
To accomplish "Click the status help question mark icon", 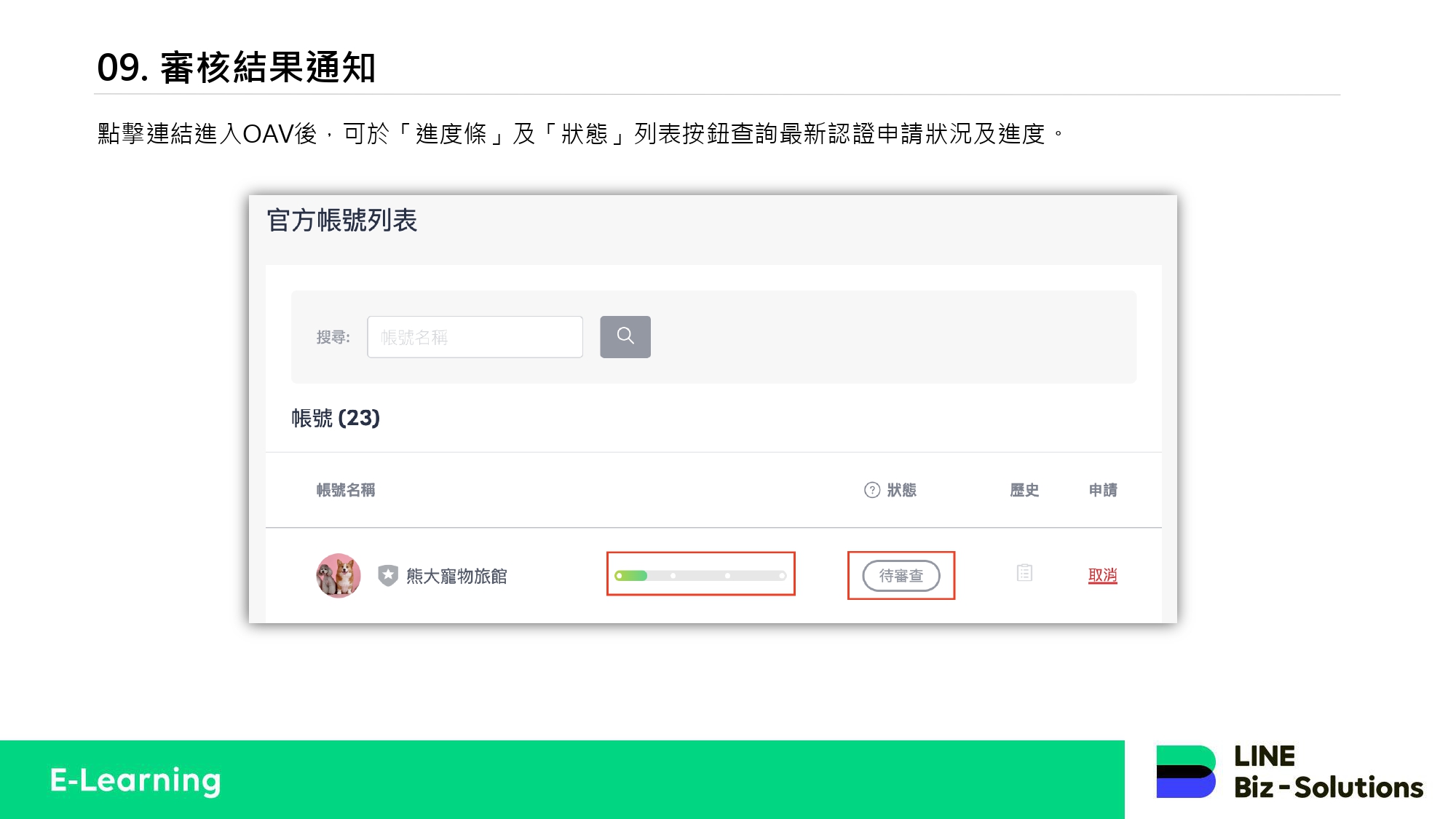I will point(871,490).
